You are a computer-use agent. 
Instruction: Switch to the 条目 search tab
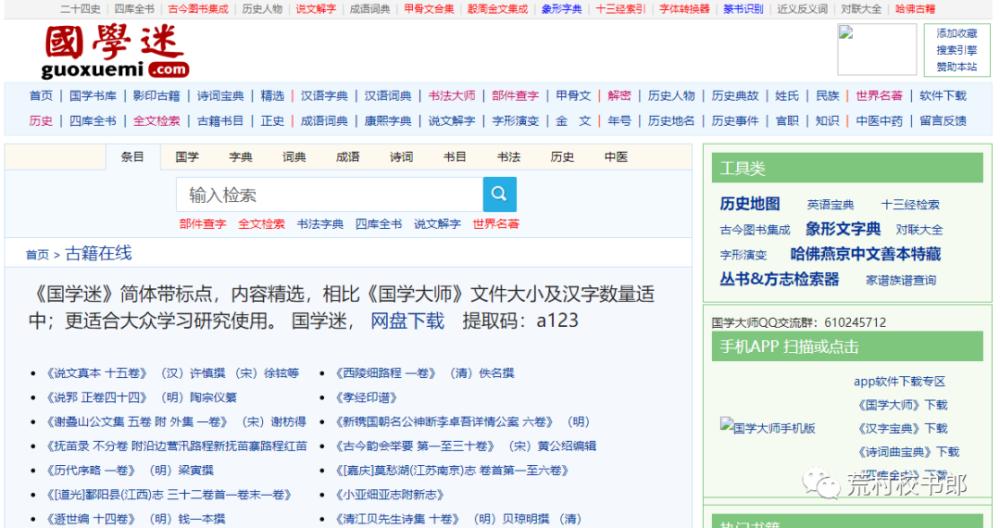coord(133,157)
